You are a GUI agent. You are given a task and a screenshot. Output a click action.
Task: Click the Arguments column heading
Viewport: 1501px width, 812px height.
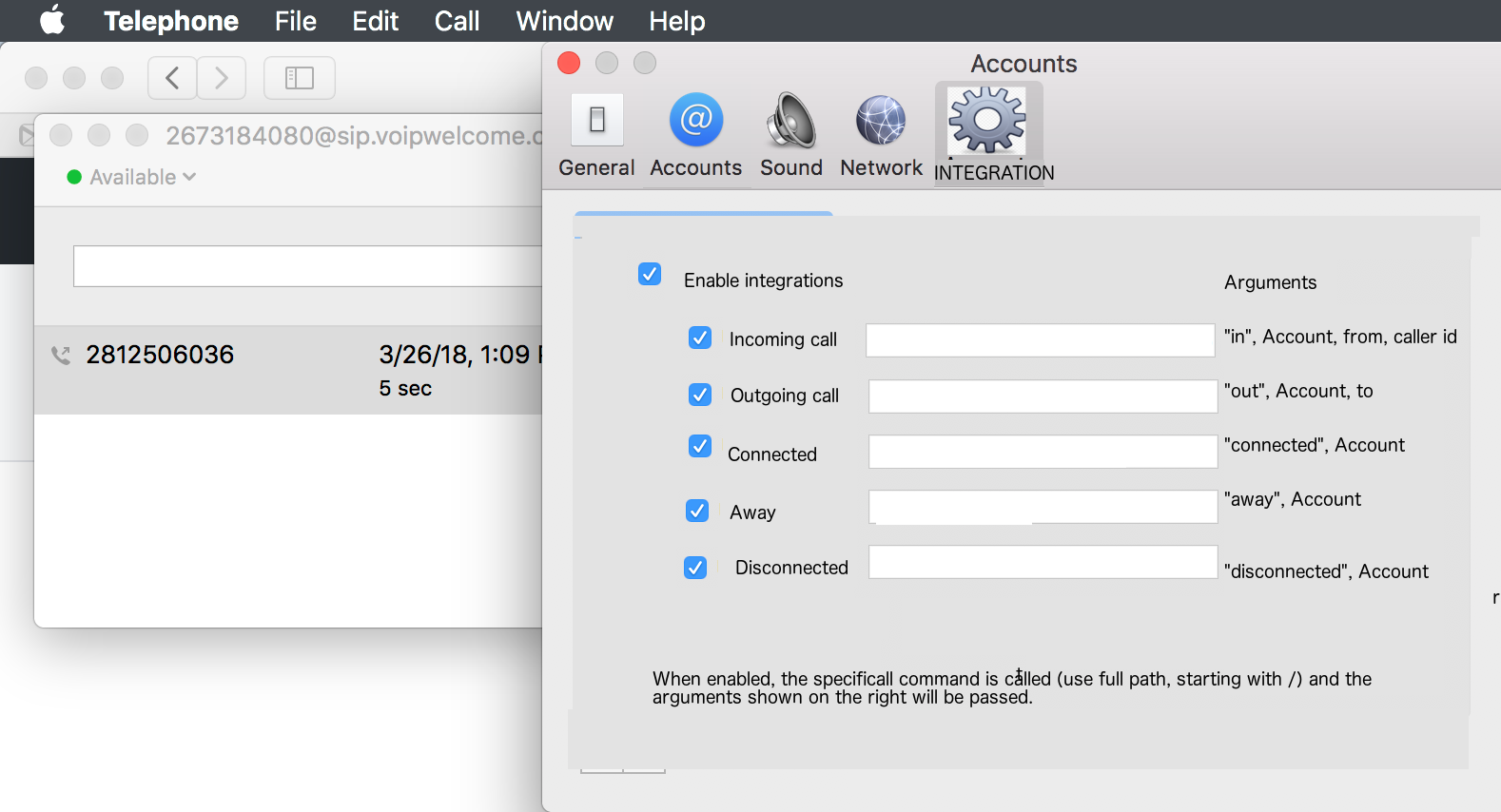click(x=1271, y=282)
